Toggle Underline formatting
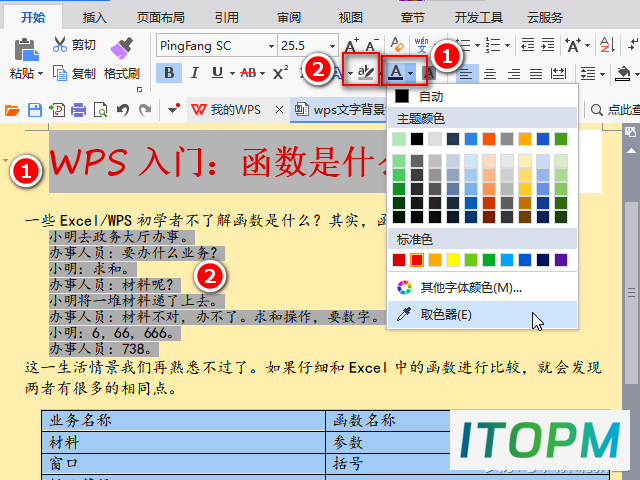The width and height of the screenshot is (640, 480). coord(218,73)
